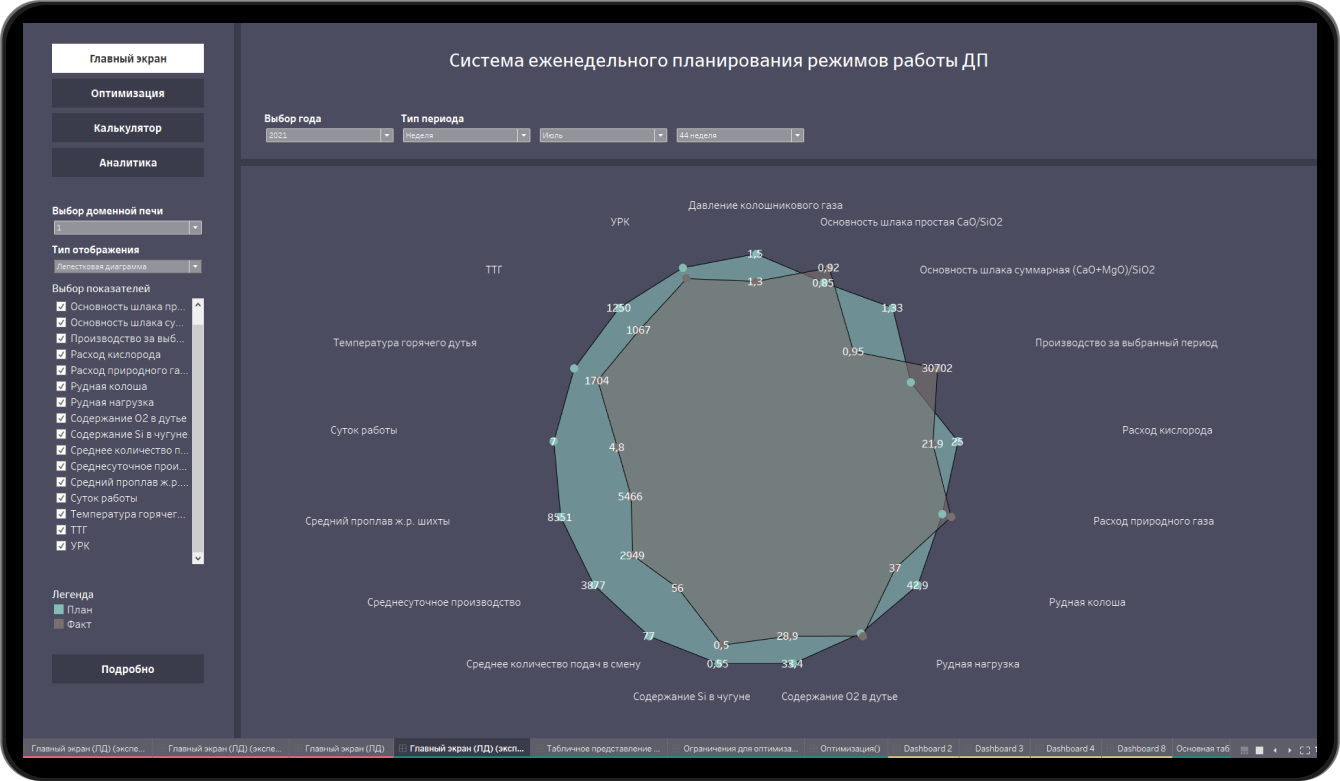Image resolution: width=1340 pixels, height=781 pixels.
Task: Open the 'Тип периода' dropdown showing 'Неделя'
Action: (466, 135)
